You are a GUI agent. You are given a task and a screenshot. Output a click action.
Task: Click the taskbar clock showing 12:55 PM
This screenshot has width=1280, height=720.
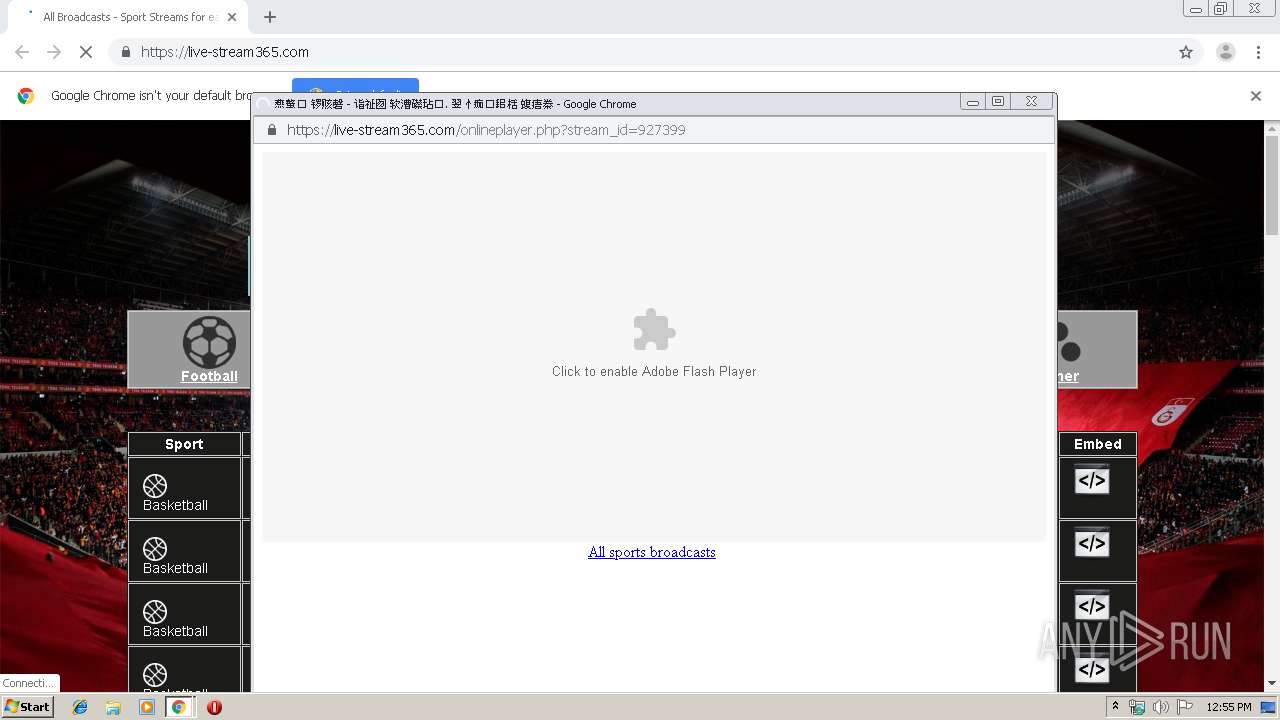click(x=1229, y=707)
